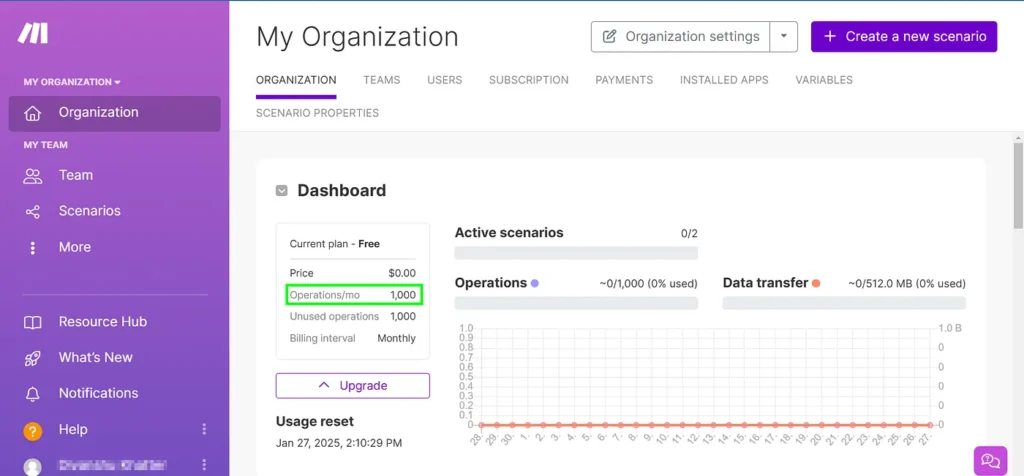Click the Notifications bell icon

32,394
